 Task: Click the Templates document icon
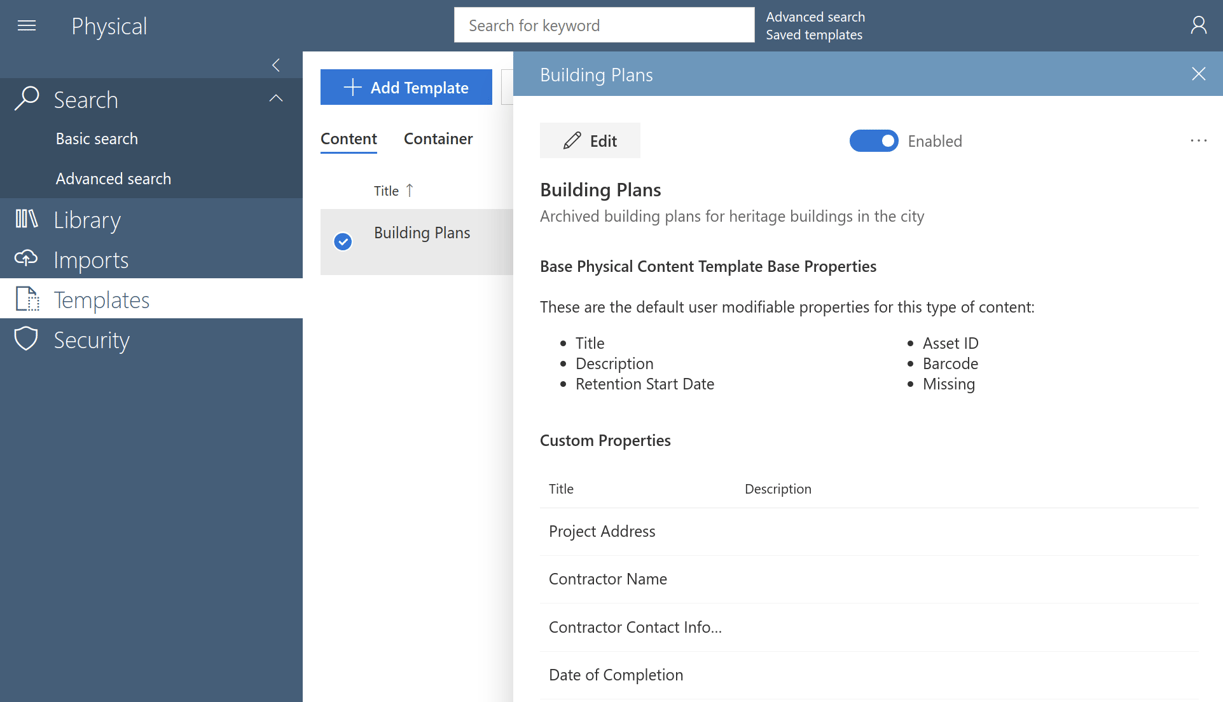(x=27, y=299)
